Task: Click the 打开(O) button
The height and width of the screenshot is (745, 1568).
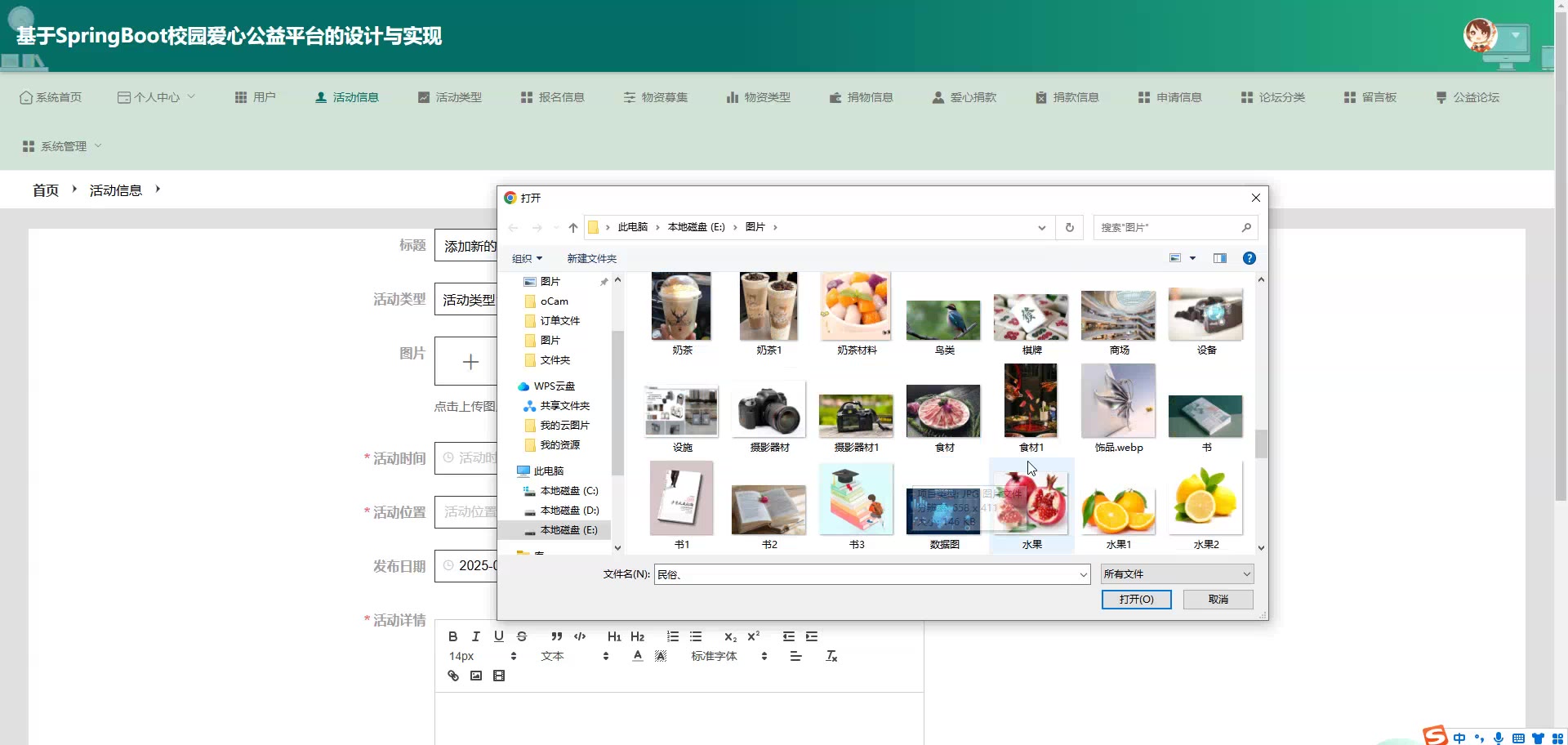Action: (1136, 600)
